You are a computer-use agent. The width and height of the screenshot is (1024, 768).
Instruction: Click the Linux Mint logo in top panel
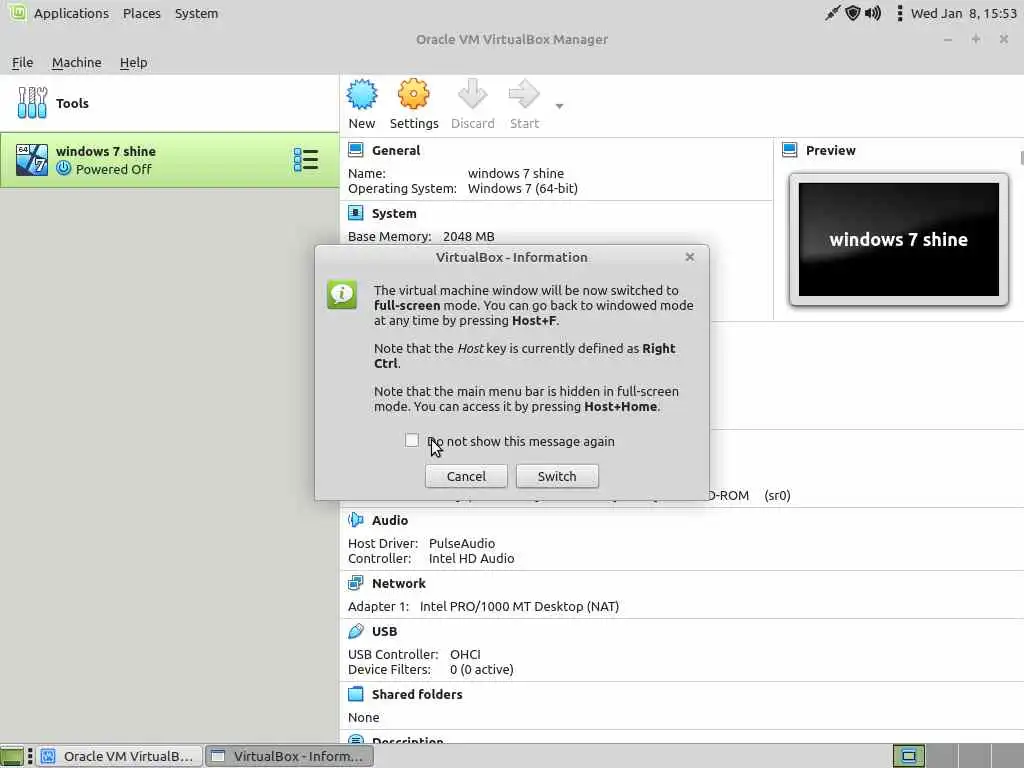[17, 13]
